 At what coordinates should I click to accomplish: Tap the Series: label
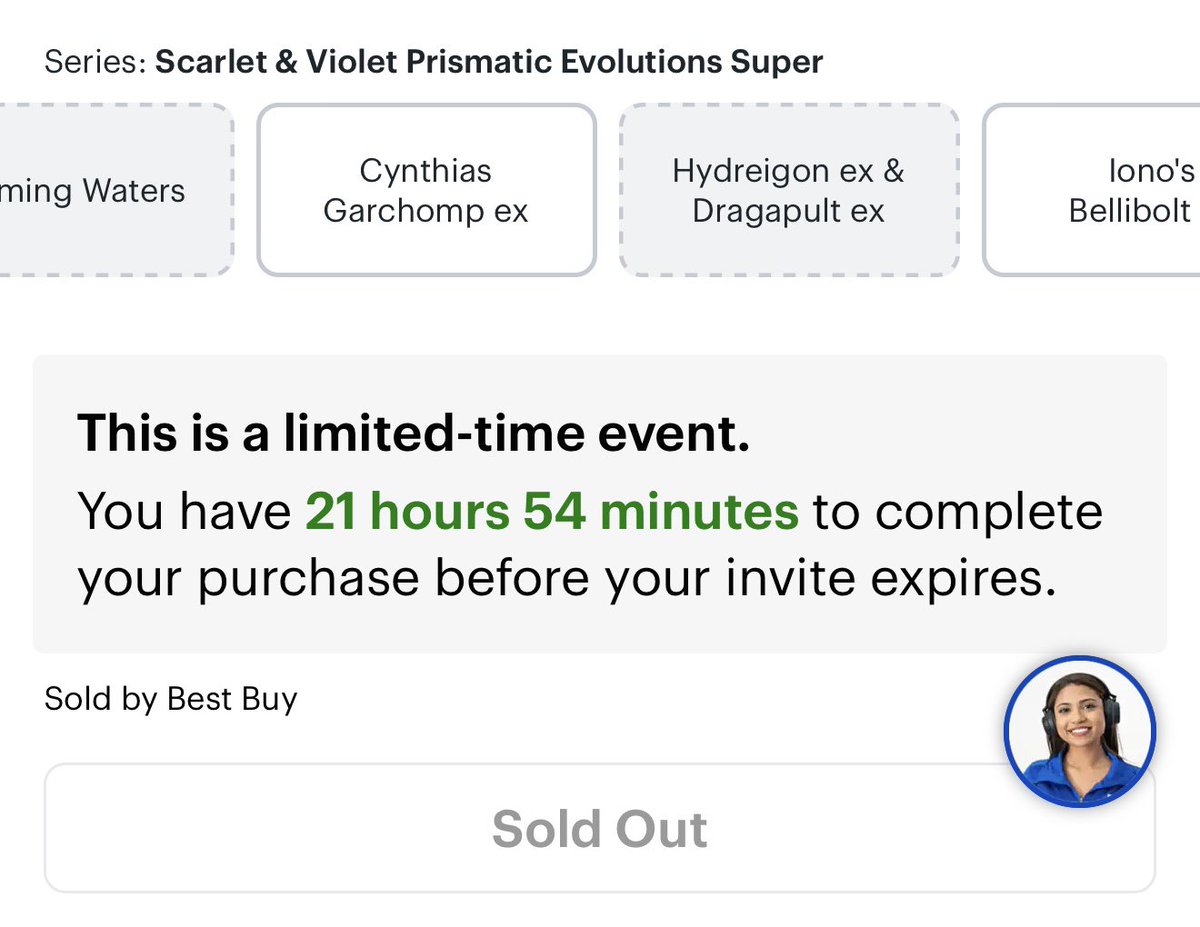click(95, 62)
